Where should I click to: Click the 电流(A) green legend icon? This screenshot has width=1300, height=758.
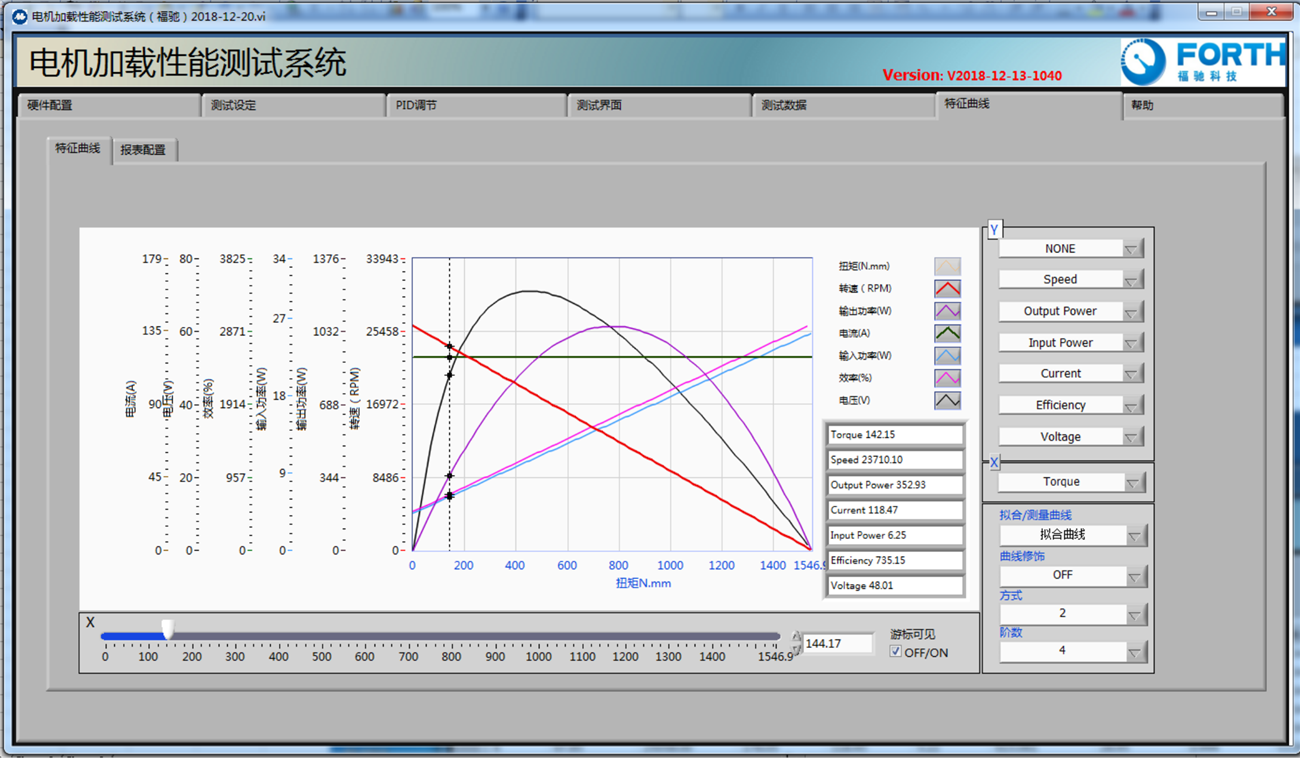pos(947,333)
